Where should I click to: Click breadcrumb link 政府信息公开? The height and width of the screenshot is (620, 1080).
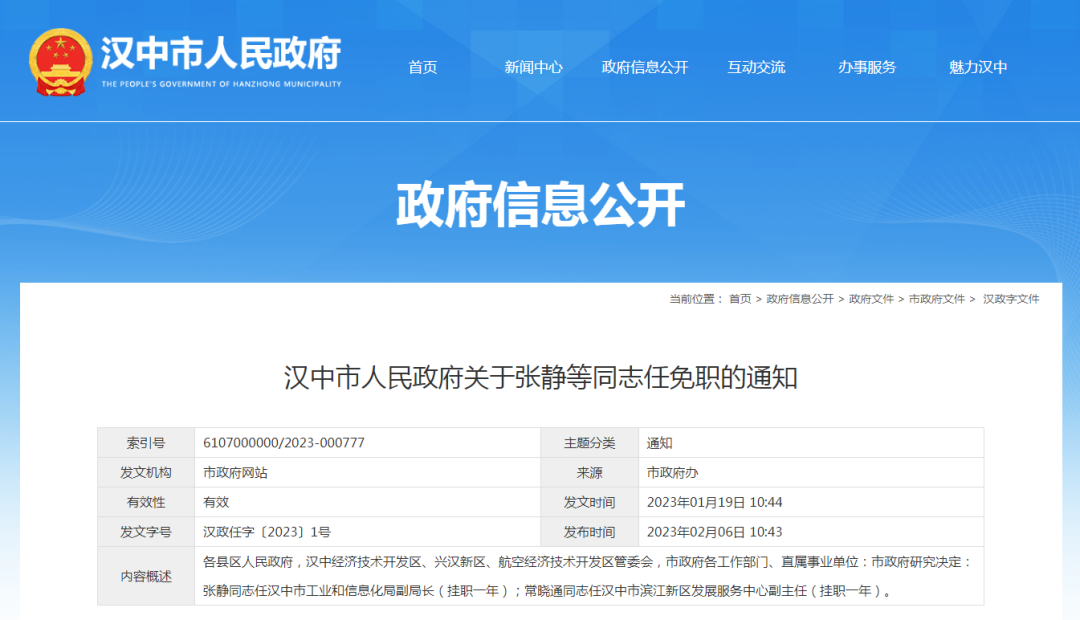(800, 299)
